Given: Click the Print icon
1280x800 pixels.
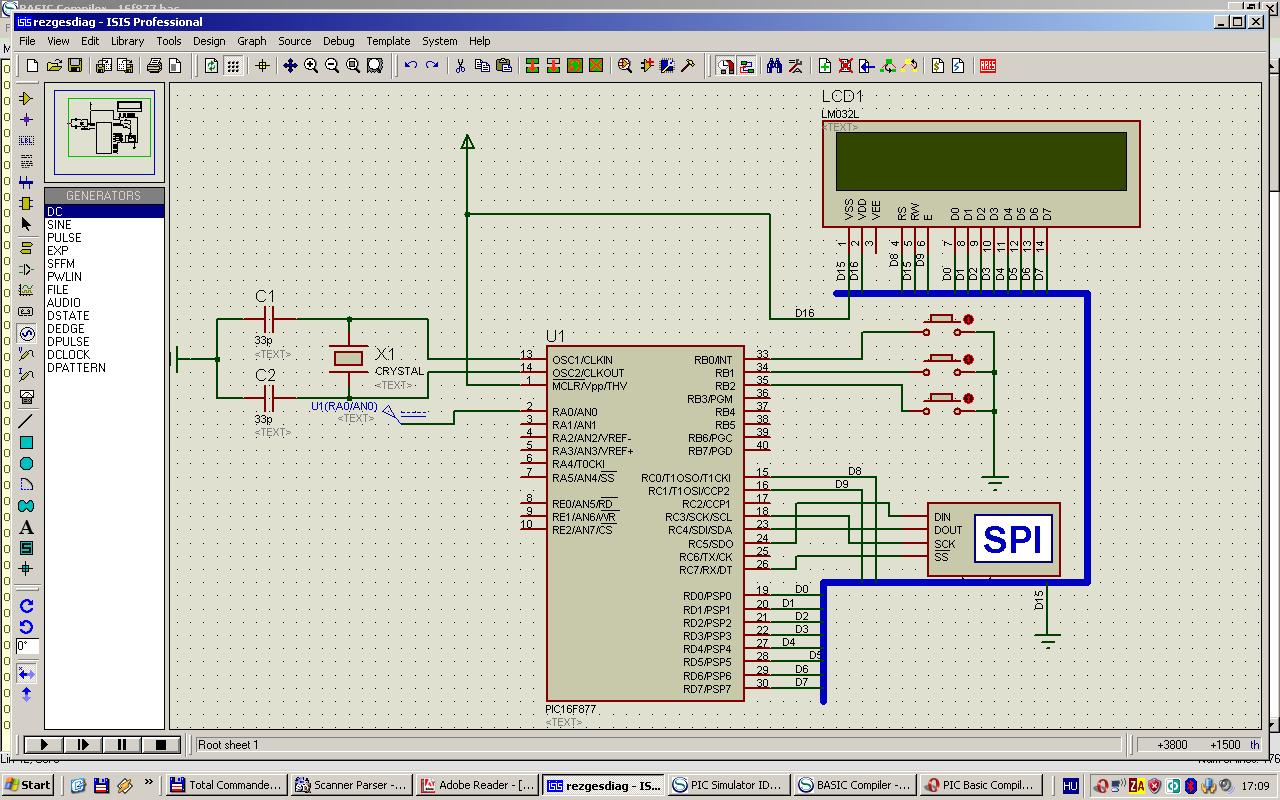Looking at the screenshot, I should click(154, 66).
